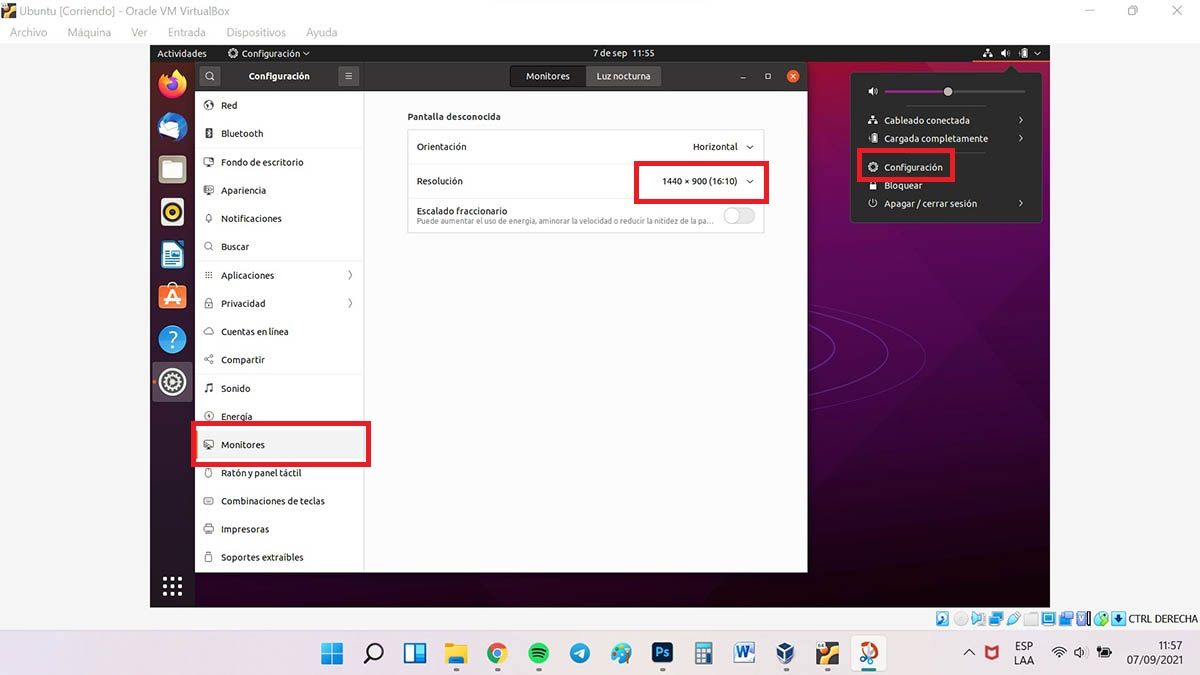This screenshot has height=675, width=1200.
Task: Switch to the Luz nocturna tab
Action: (623, 76)
